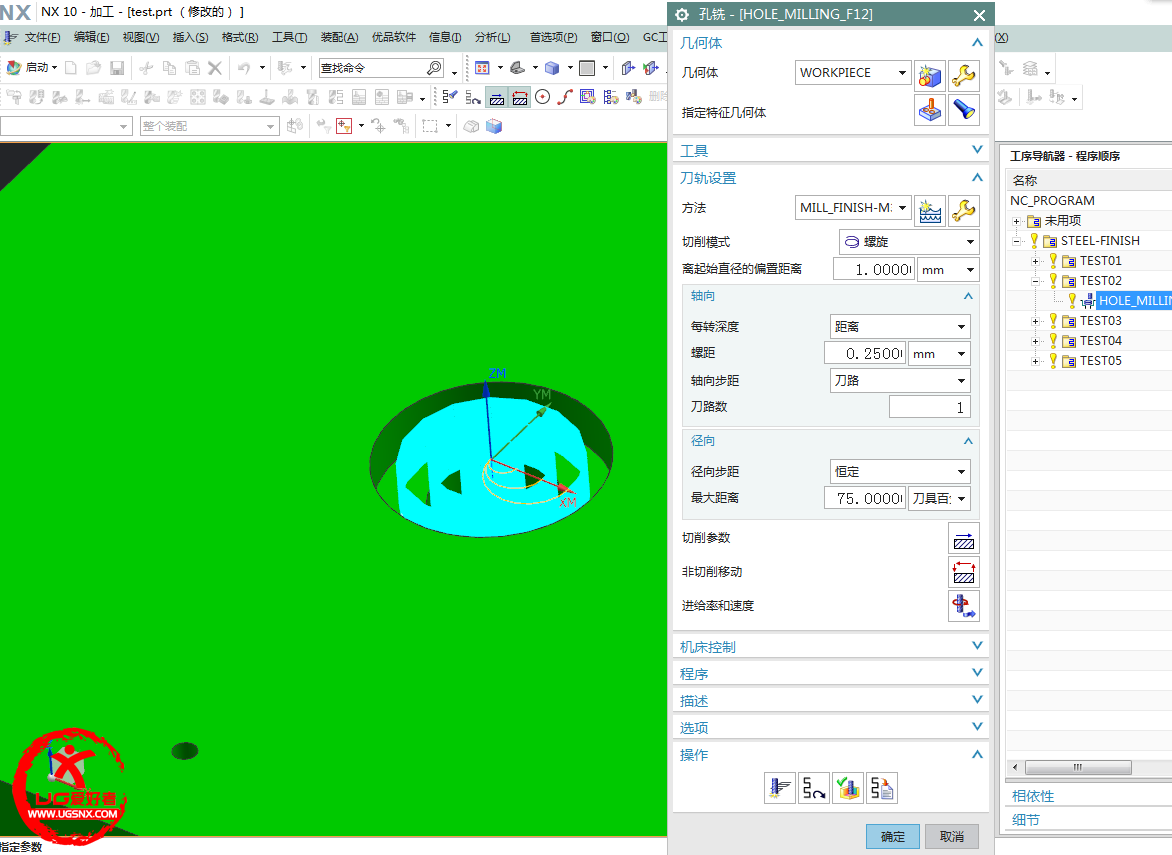The image size is (1172, 855).
Task: Click the dialog settings gear icon
Action: click(x=682, y=14)
